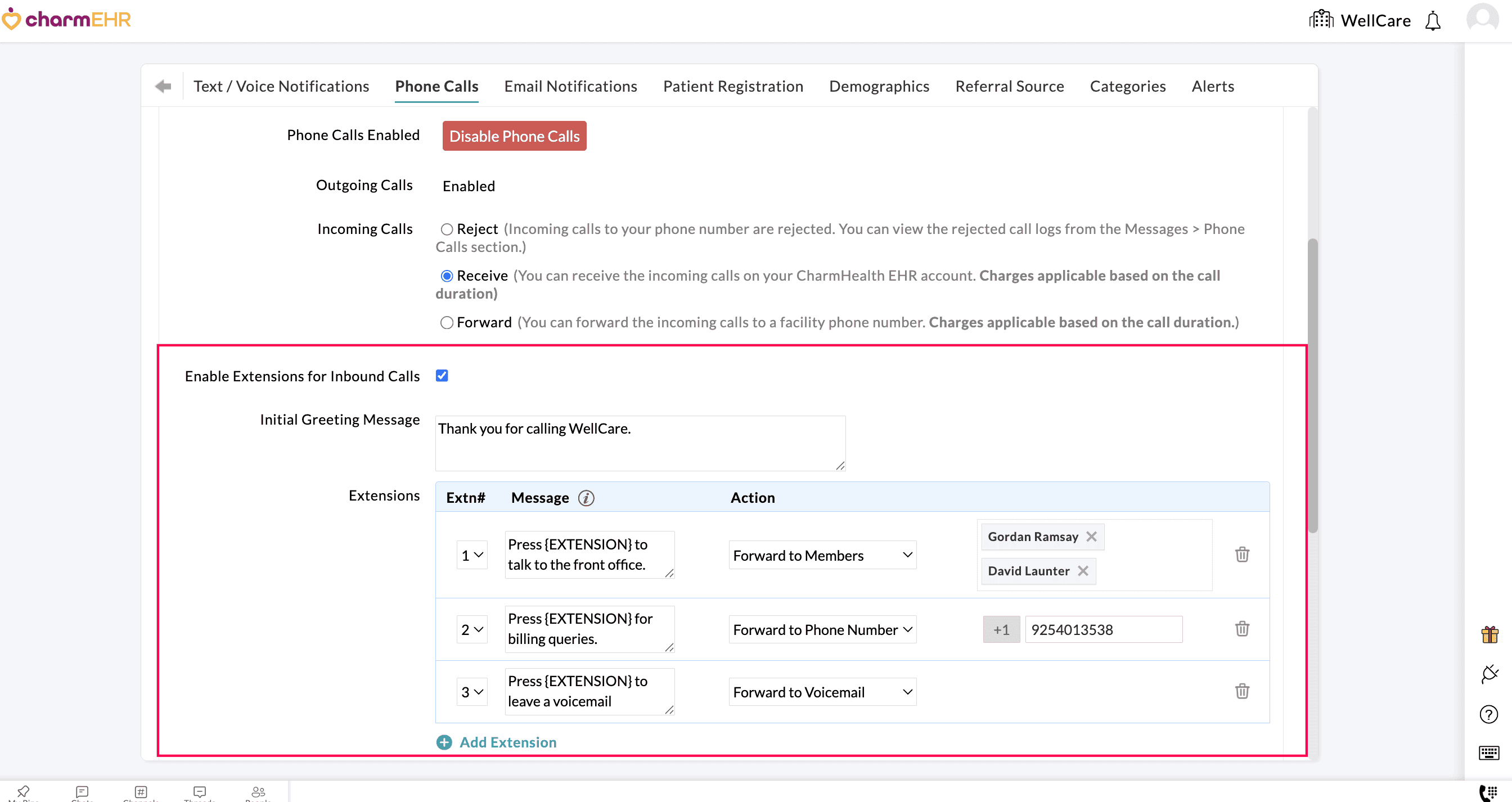
Task: Switch to the Email Notifications tab
Action: [x=570, y=85]
